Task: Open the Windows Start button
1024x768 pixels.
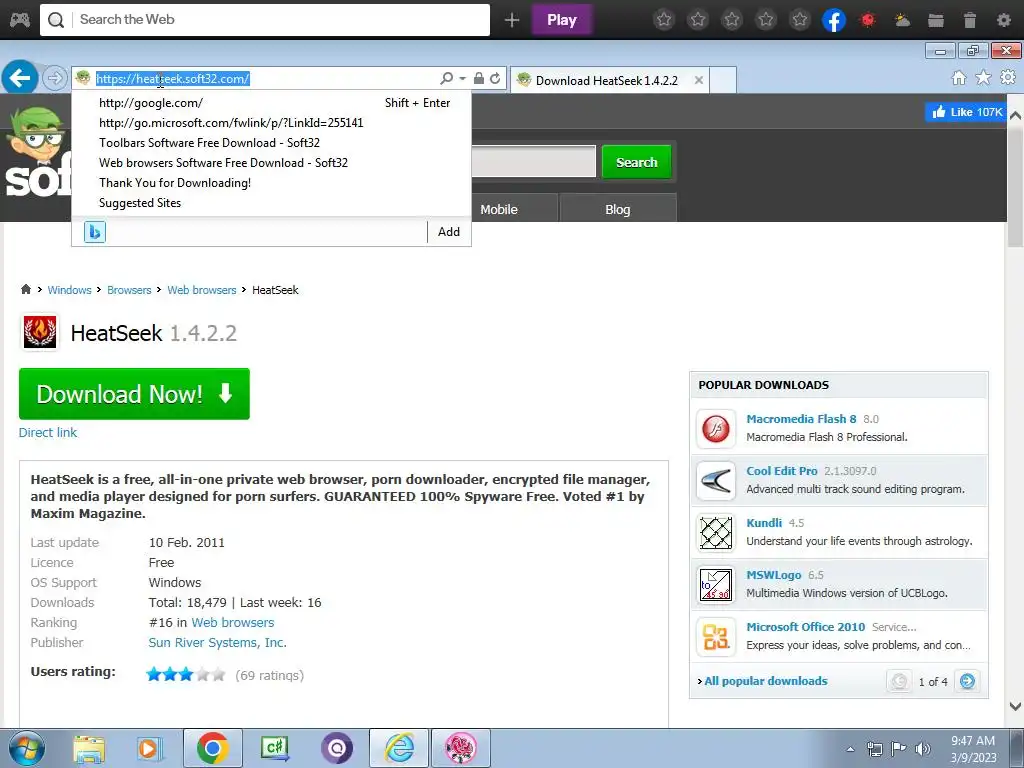Action: (x=26, y=748)
